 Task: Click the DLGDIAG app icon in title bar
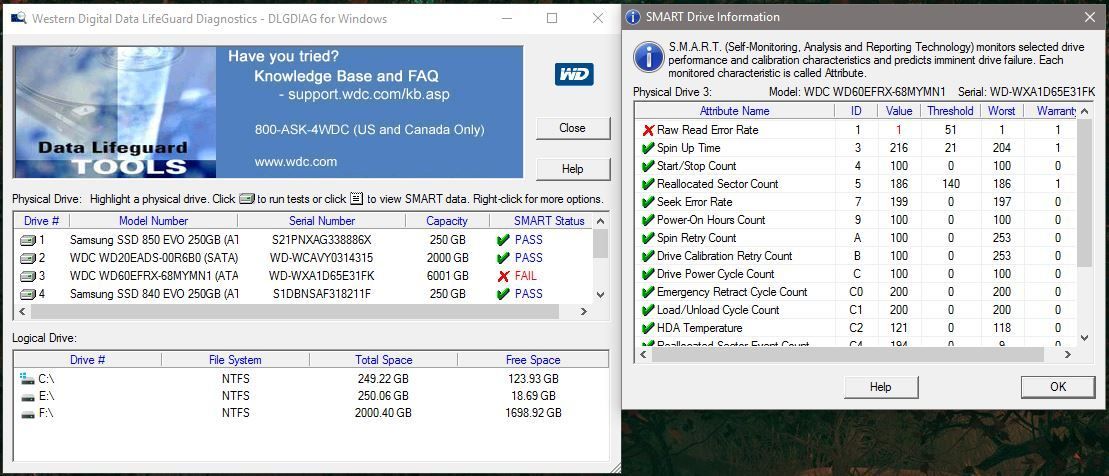(x=20, y=18)
